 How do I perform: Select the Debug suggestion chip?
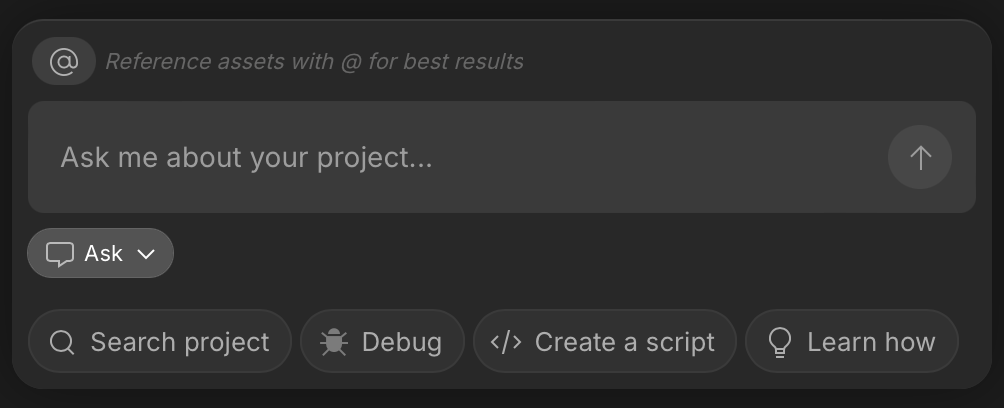[x=382, y=341]
